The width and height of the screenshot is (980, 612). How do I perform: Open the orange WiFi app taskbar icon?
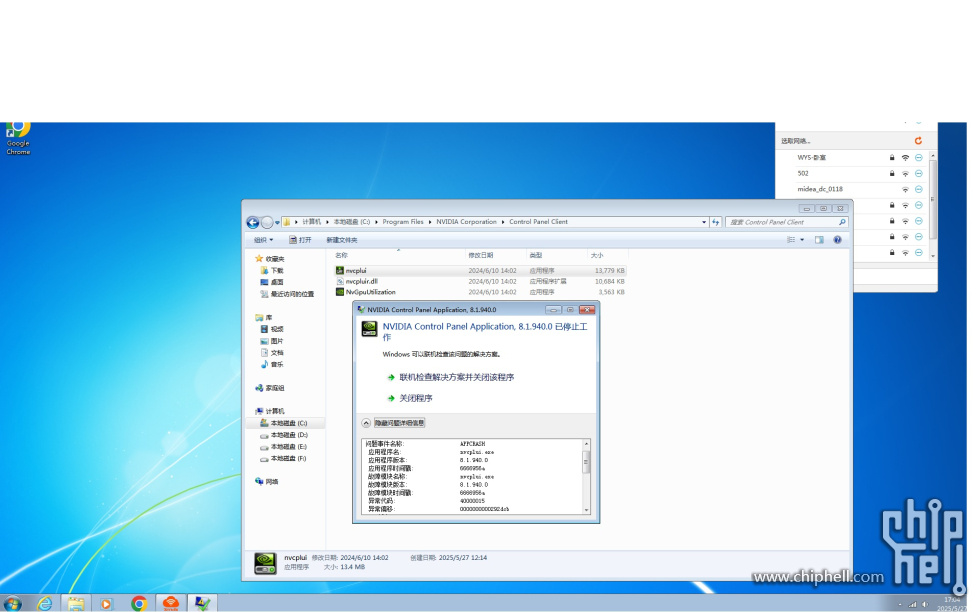(171, 603)
